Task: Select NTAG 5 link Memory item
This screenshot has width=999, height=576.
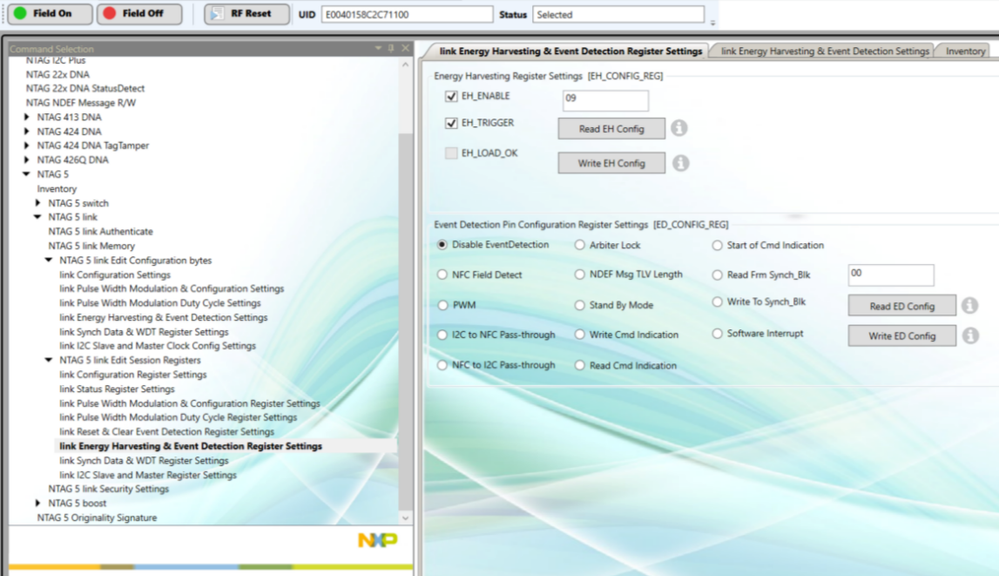Action: (x=92, y=246)
